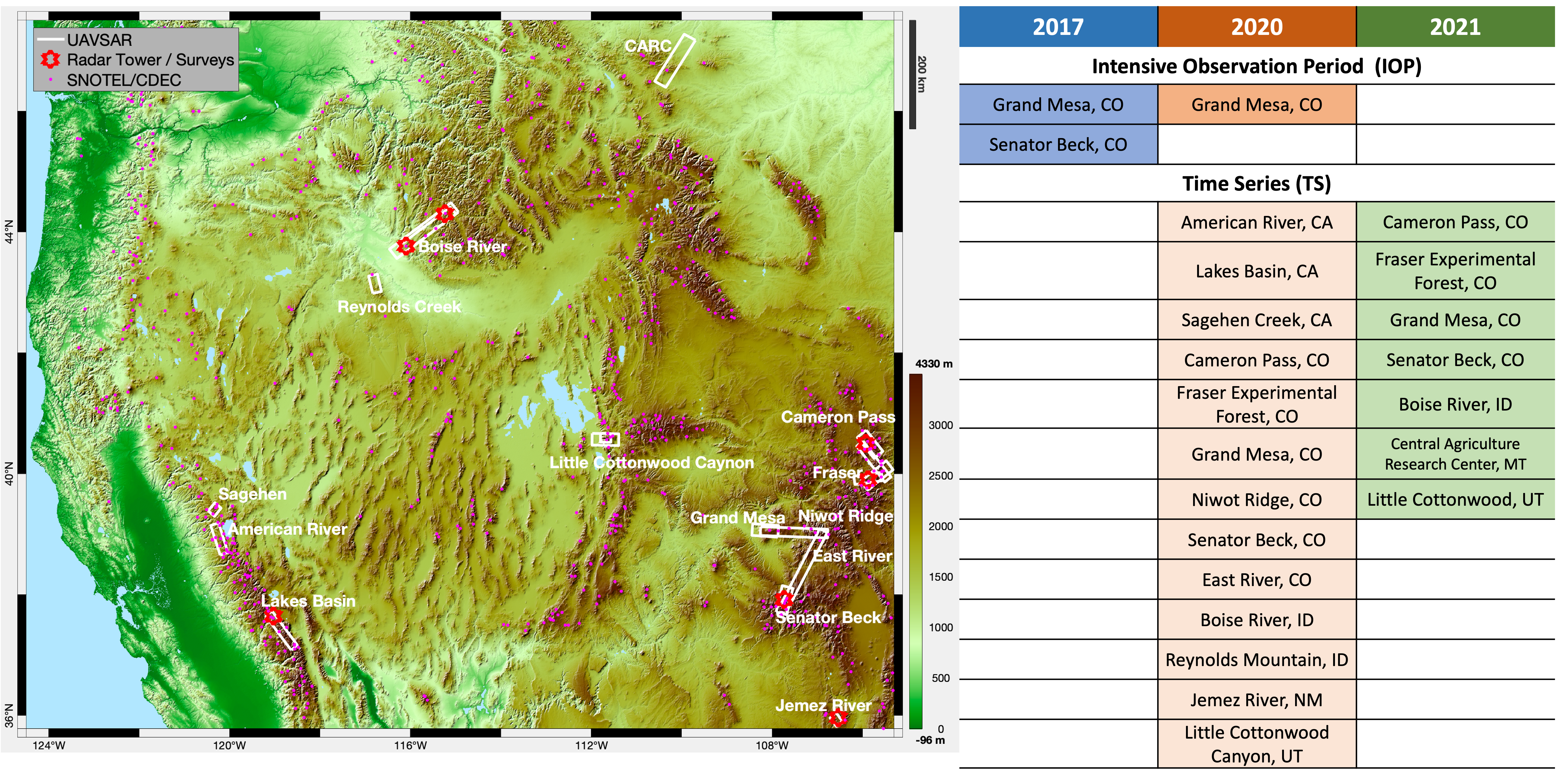Click the CARC map label
Image resolution: width=1568 pixels, height=780 pixels.
[x=648, y=46]
